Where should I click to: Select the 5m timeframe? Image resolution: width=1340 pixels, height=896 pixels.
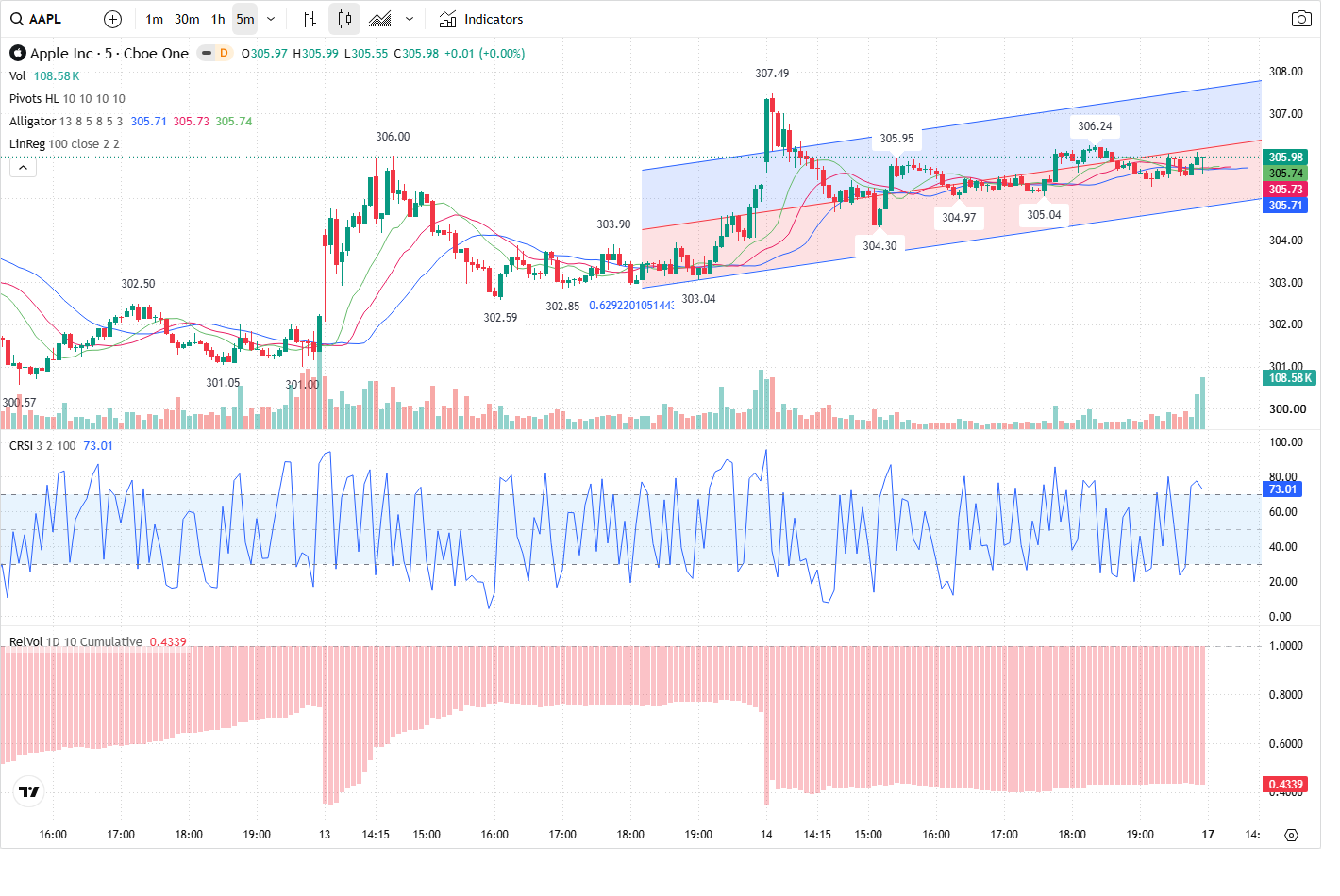point(245,19)
